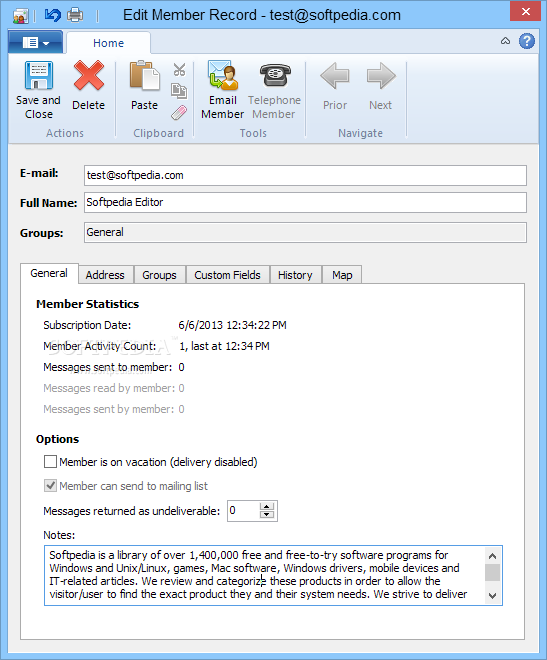Click the Telephone Member icon
The width and height of the screenshot is (547, 660).
click(x=275, y=75)
